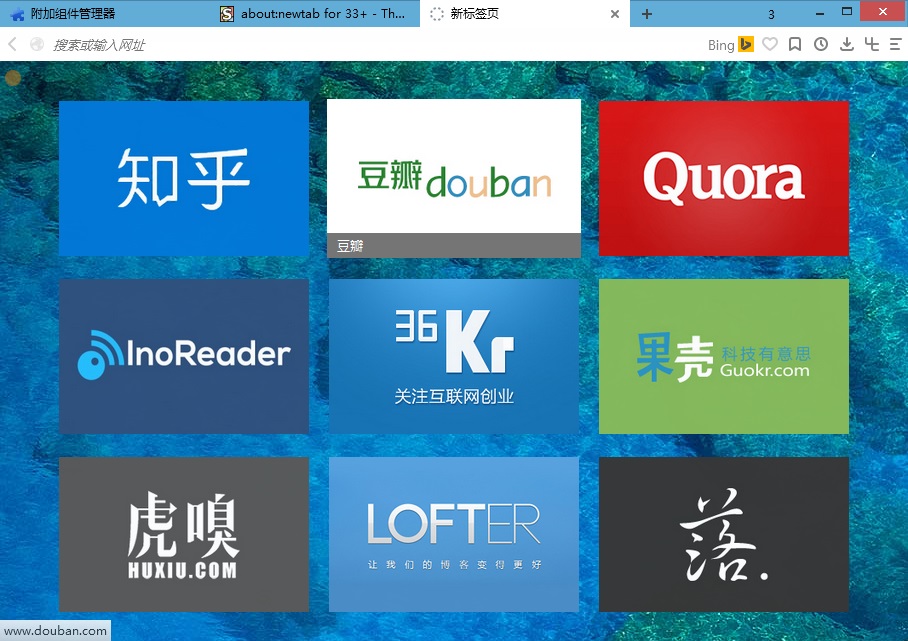Select the 新标签页 tab
This screenshot has height=641, width=908.
[x=525, y=13]
